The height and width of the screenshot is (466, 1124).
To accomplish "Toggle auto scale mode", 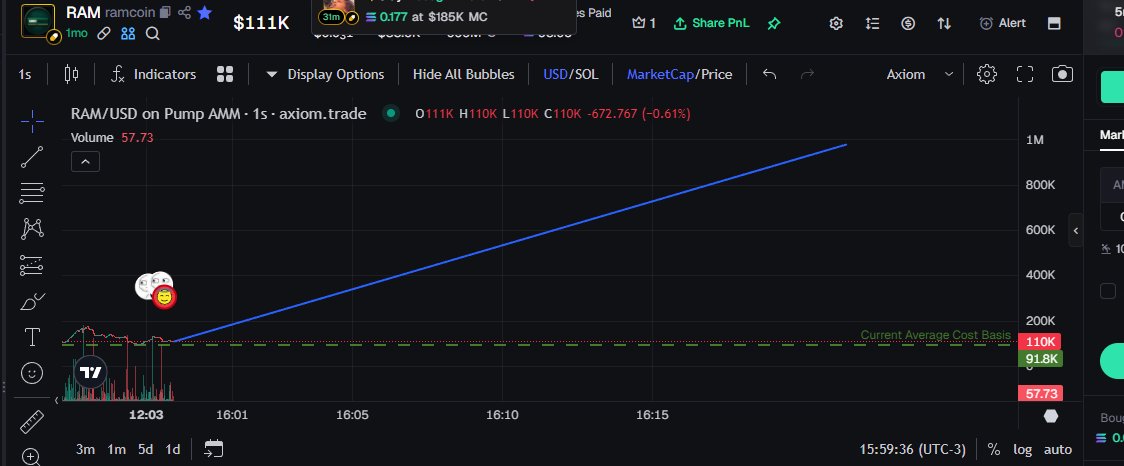I will click(x=1058, y=450).
